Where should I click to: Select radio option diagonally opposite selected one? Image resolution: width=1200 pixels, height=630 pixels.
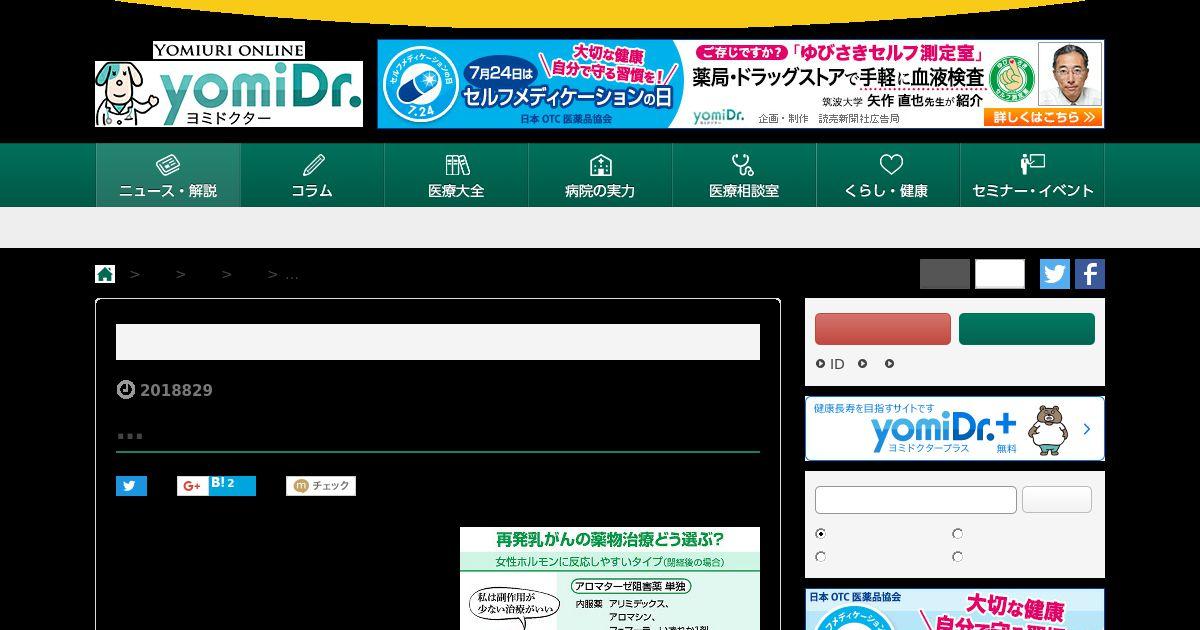(957, 557)
